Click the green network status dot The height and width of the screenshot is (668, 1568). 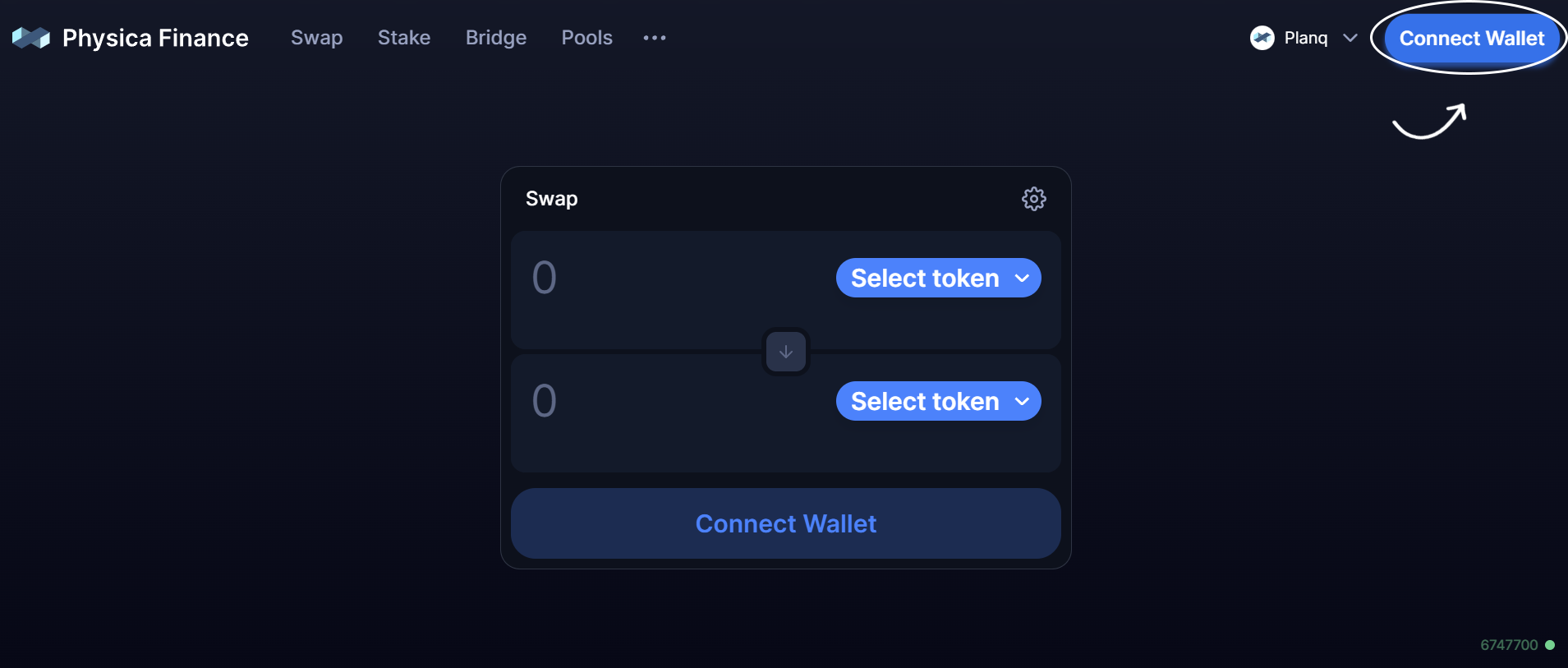(1550, 645)
